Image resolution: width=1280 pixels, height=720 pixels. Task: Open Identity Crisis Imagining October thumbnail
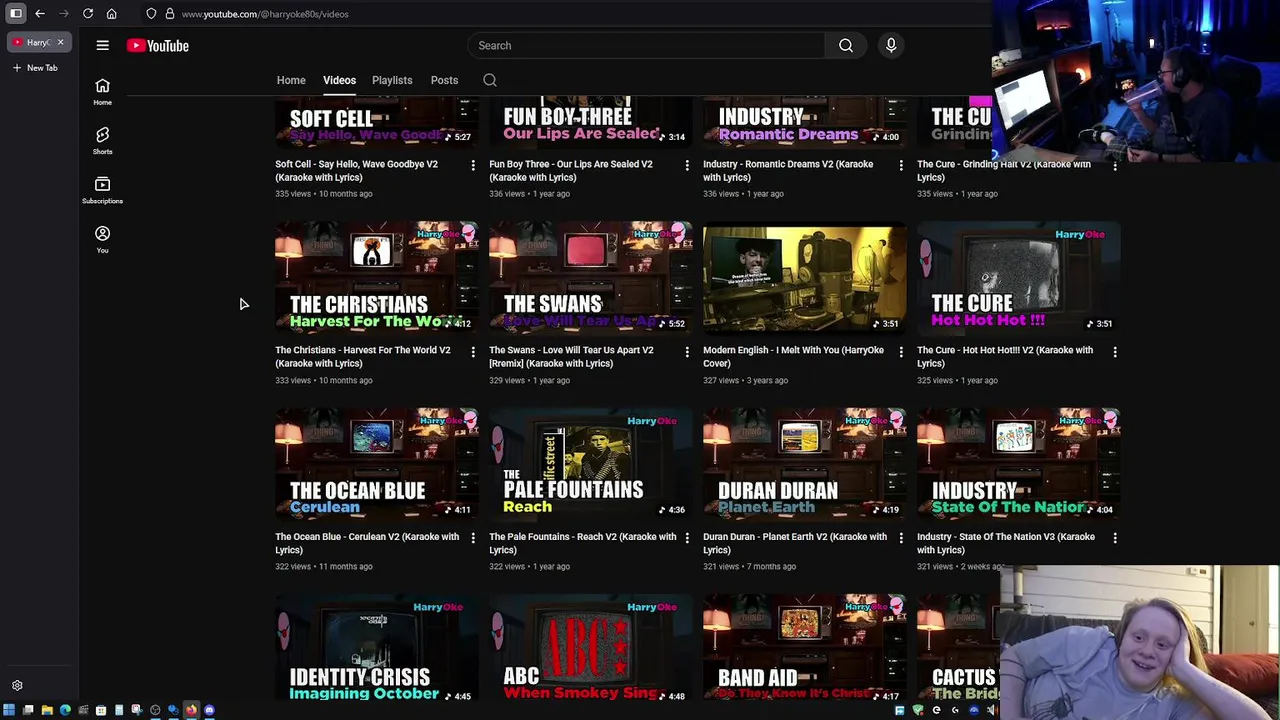(376, 648)
